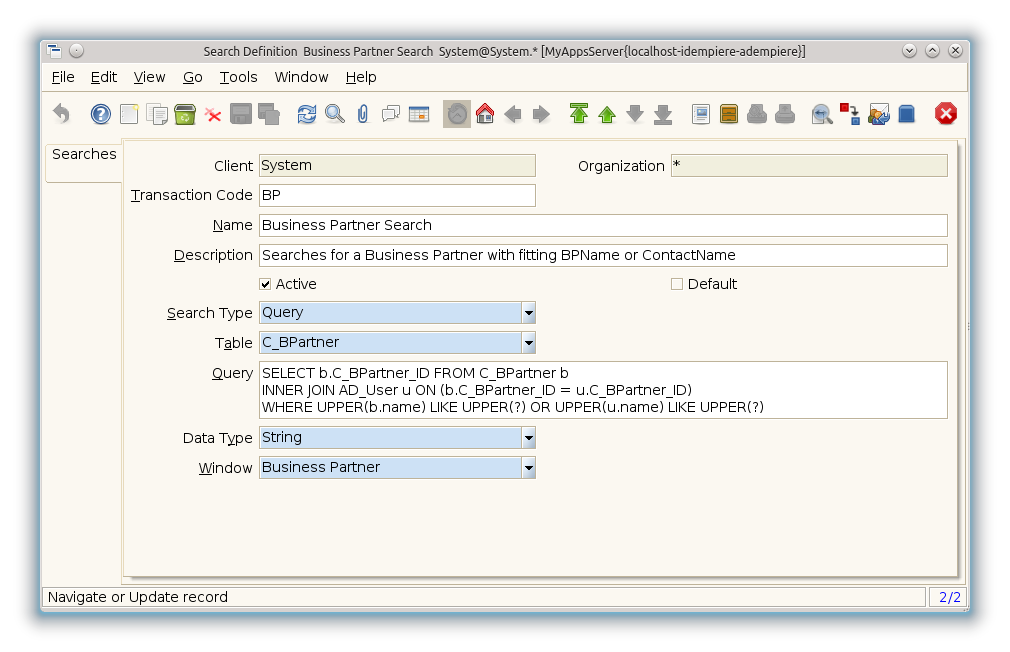Click the red exit window icon
Viewport: 1010px width, 652px height.
coord(945,114)
